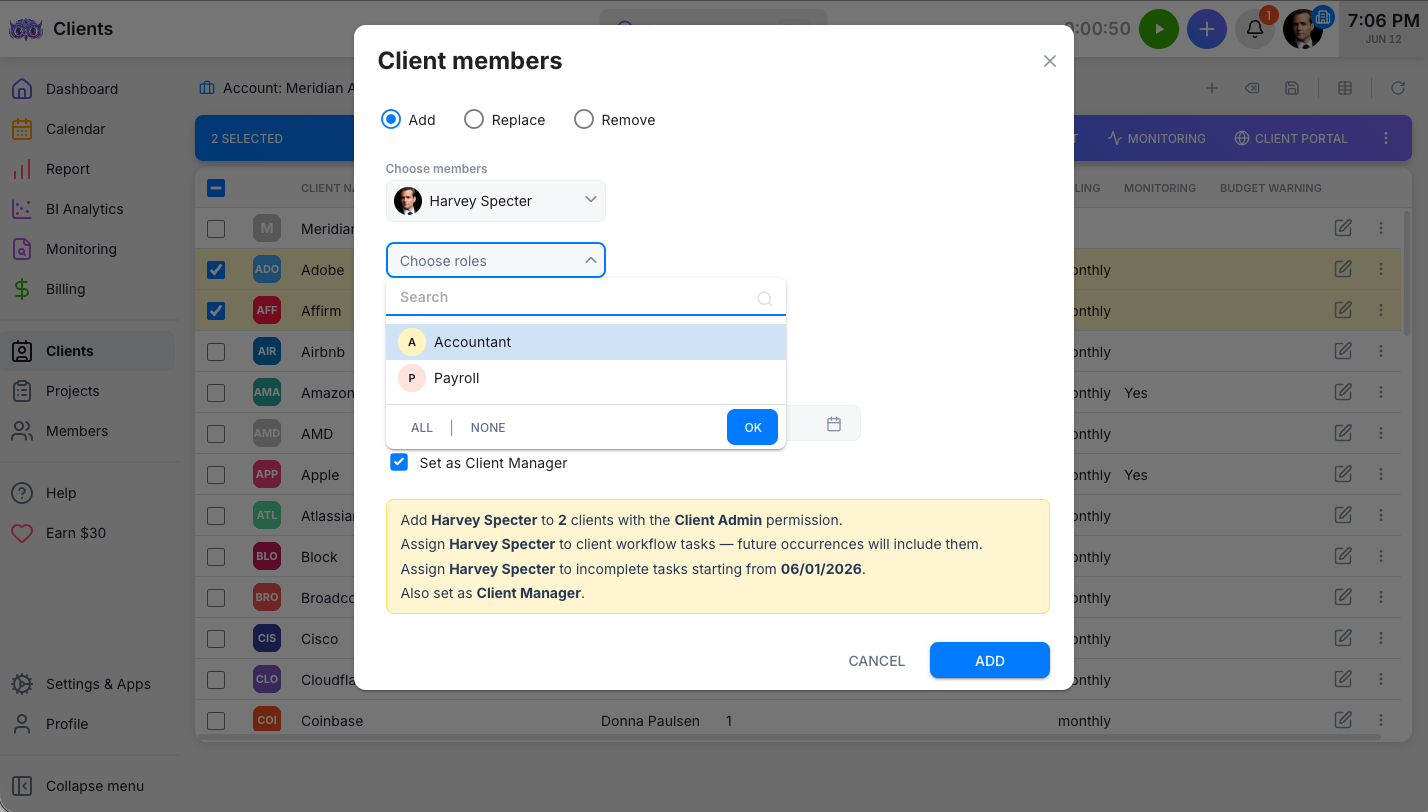The height and width of the screenshot is (812, 1428).
Task: Click the blue ADD button
Action: point(990,660)
